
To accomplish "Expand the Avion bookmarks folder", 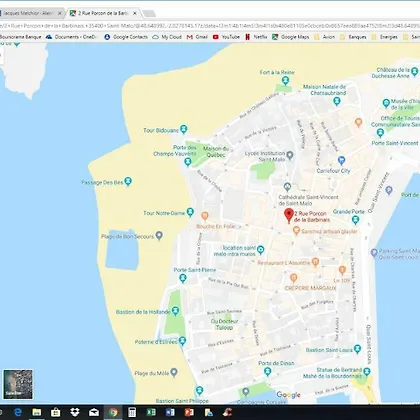I will pyautogui.click(x=324, y=37).
